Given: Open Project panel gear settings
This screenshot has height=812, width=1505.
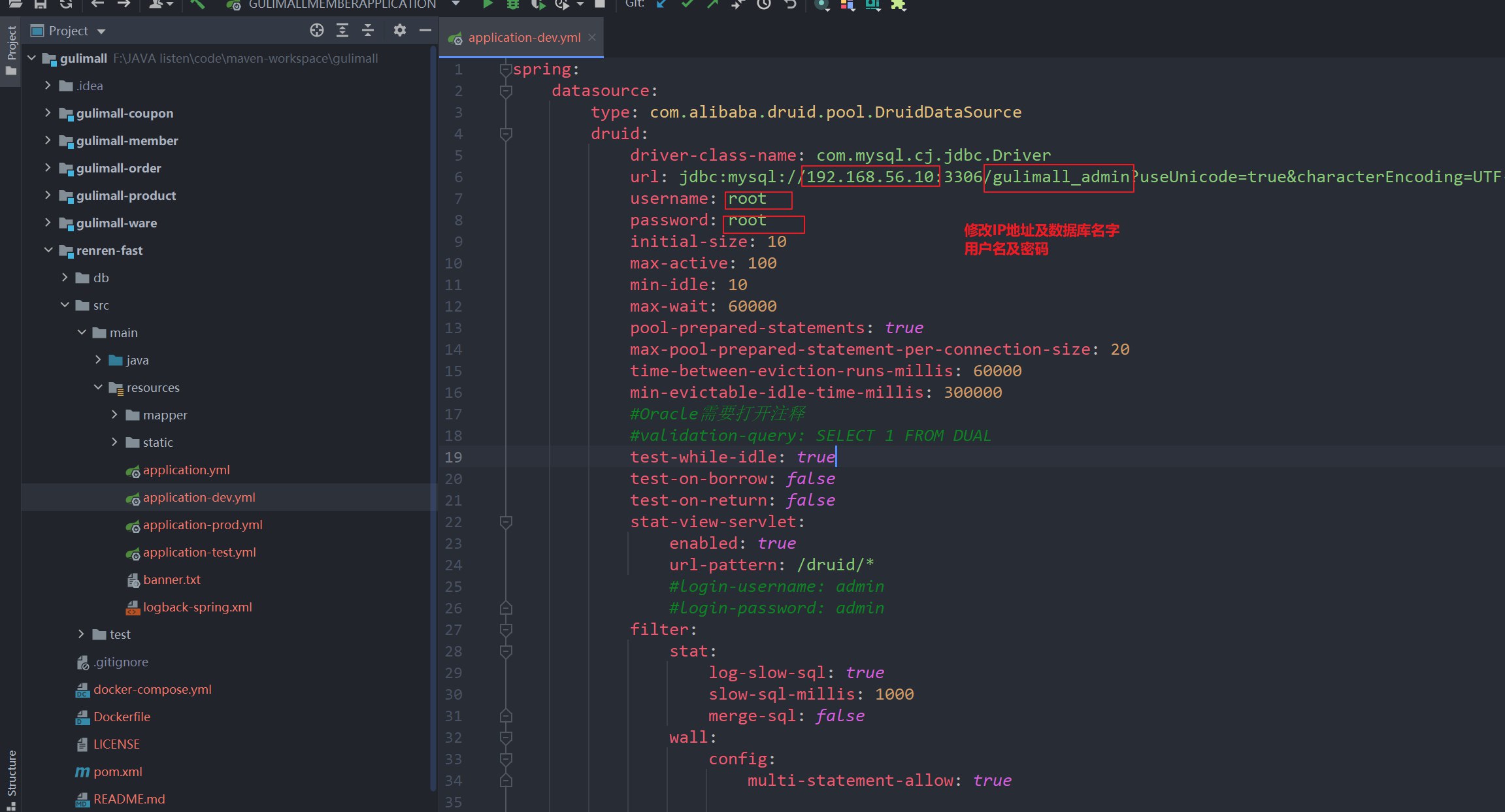Looking at the screenshot, I should (400, 30).
